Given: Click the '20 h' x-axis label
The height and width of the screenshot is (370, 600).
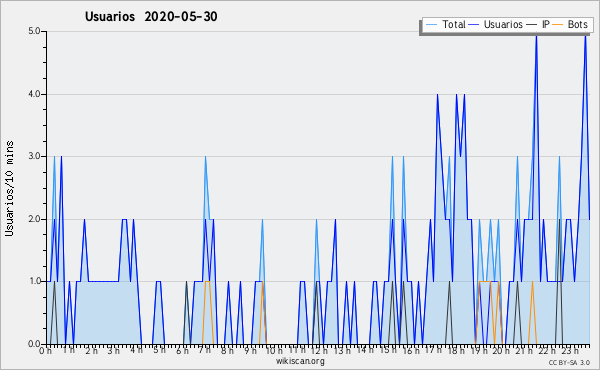Looking at the screenshot, I should coord(501,351).
